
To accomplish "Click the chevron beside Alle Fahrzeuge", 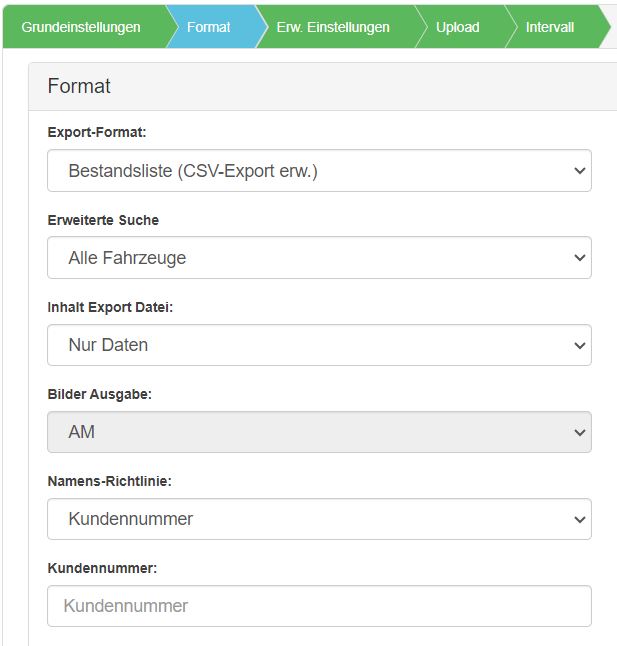I will tap(580, 258).
